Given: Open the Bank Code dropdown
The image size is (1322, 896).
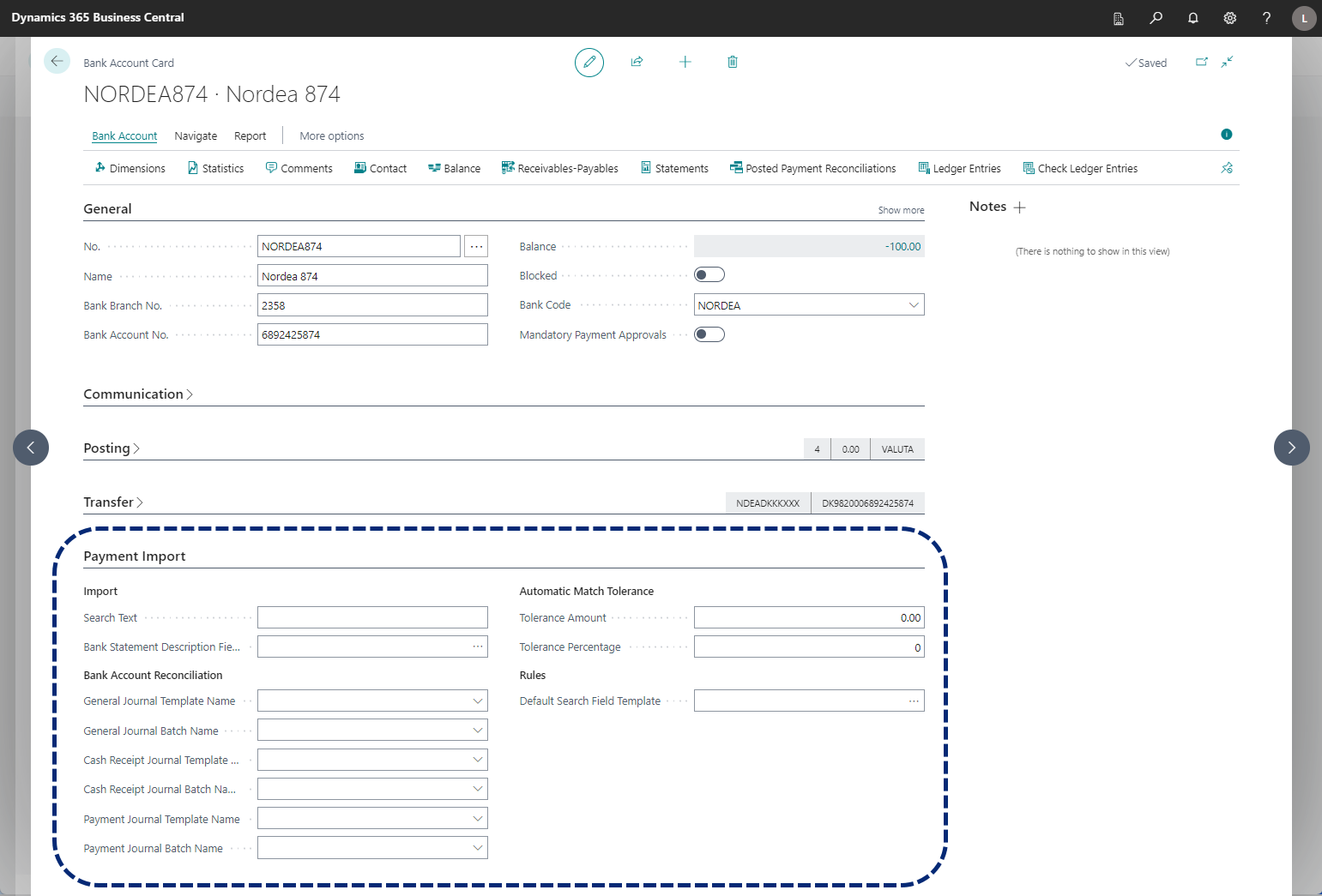Looking at the screenshot, I should point(914,305).
